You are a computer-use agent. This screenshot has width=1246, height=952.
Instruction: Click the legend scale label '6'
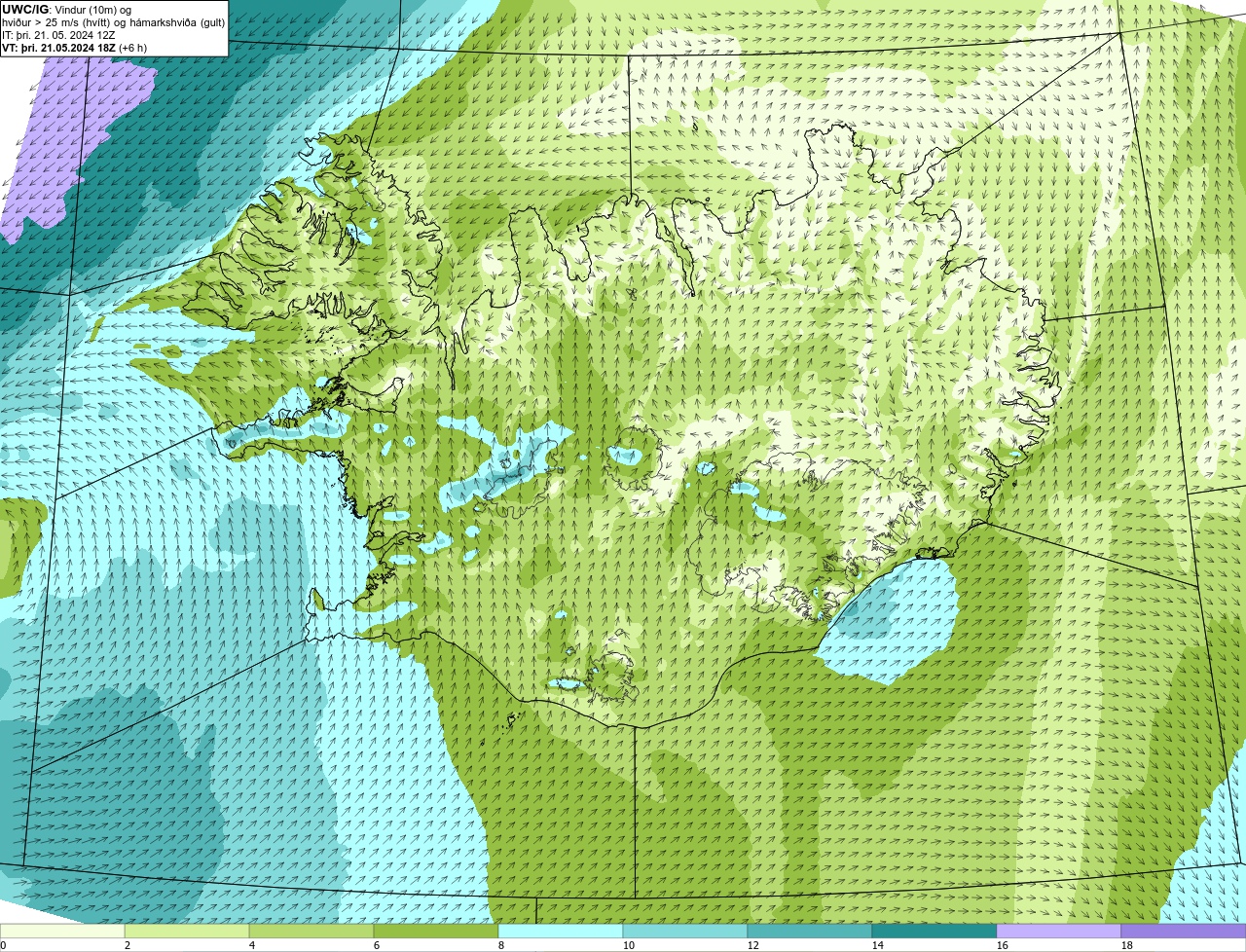(x=377, y=945)
